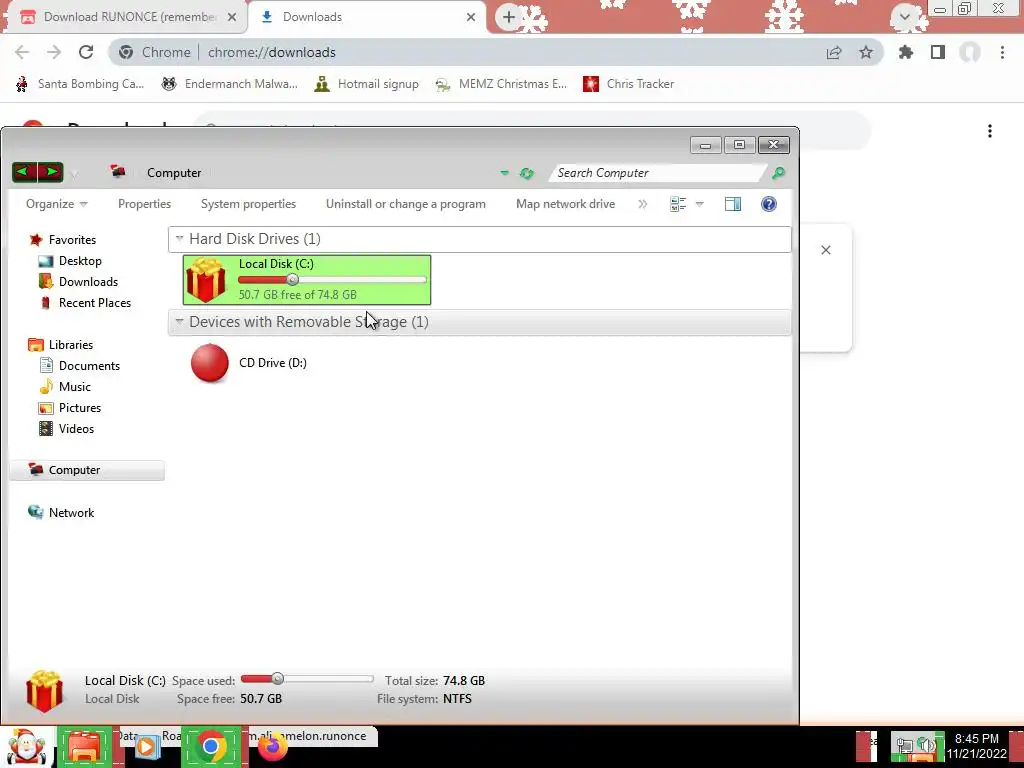
Task: Go back with Explorer green back arrow
Action: tap(24, 172)
